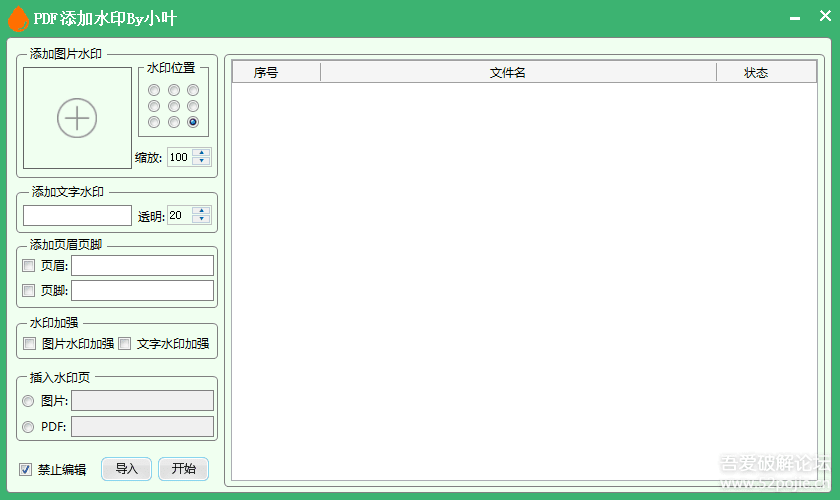Select middle-left watermark position
Image resolution: width=840 pixels, height=500 pixels.
[154, 106]
